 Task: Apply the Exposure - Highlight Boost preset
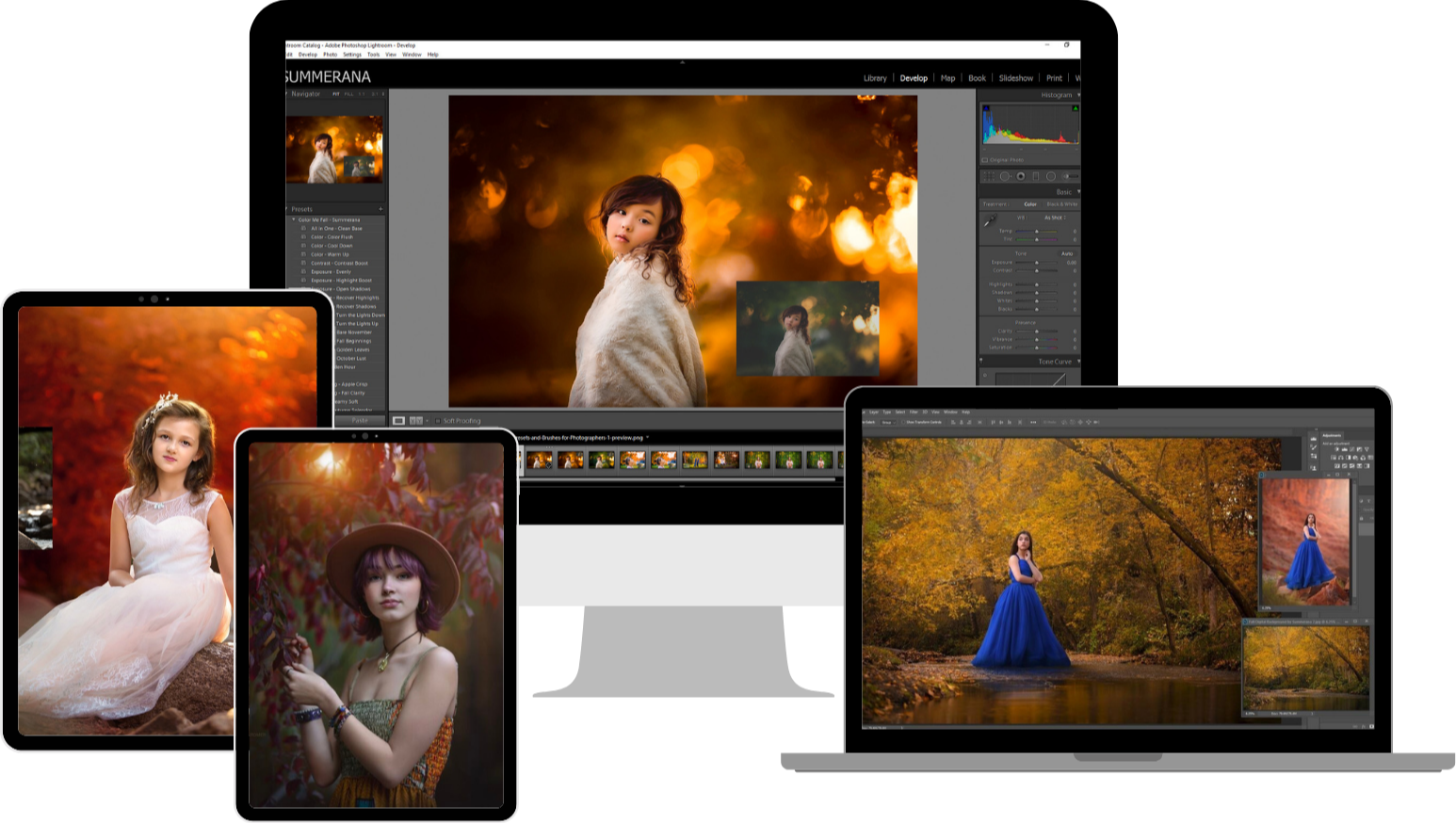(x=341, y=281)
